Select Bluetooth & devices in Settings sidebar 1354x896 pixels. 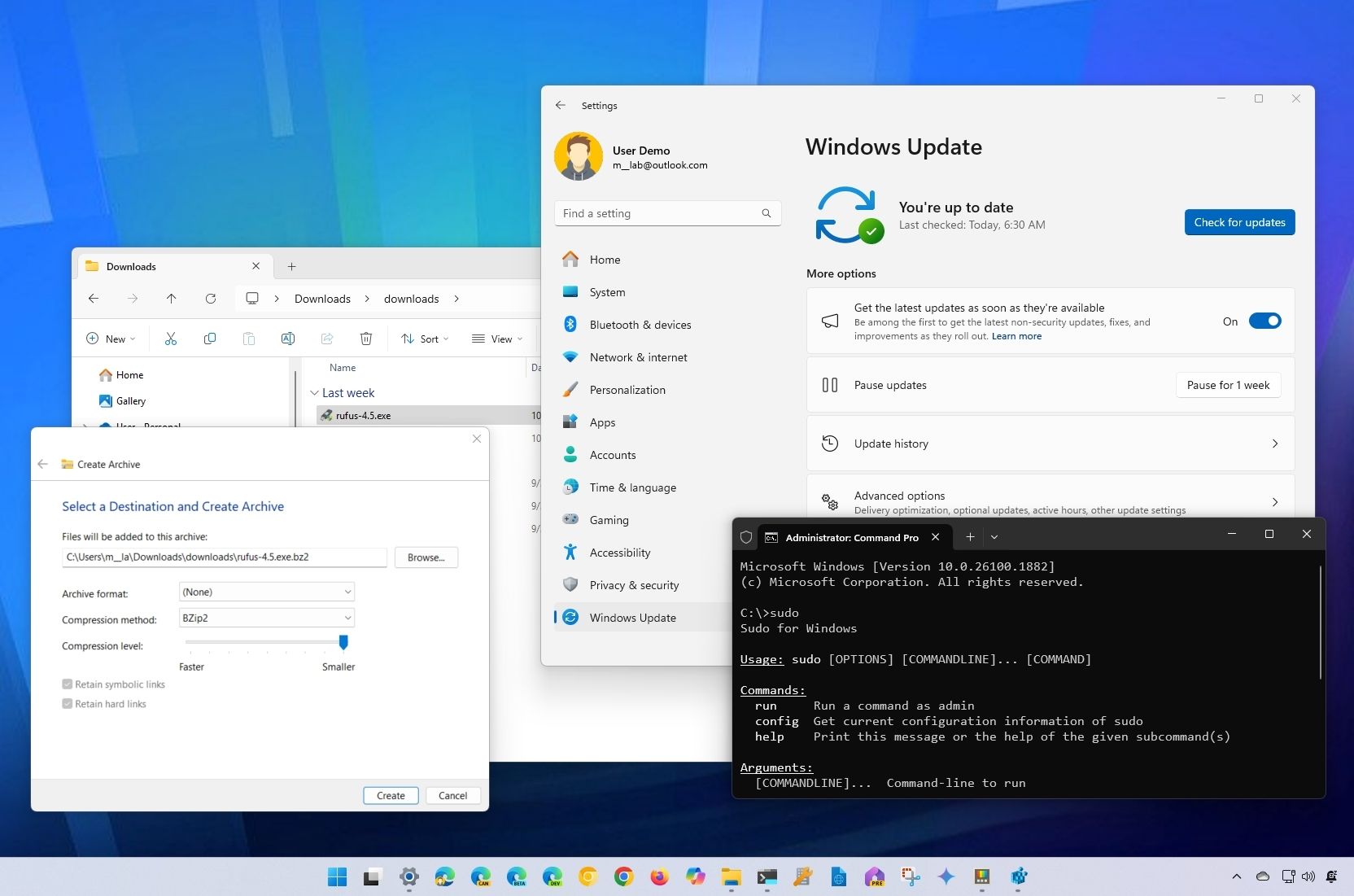point(640,325)
